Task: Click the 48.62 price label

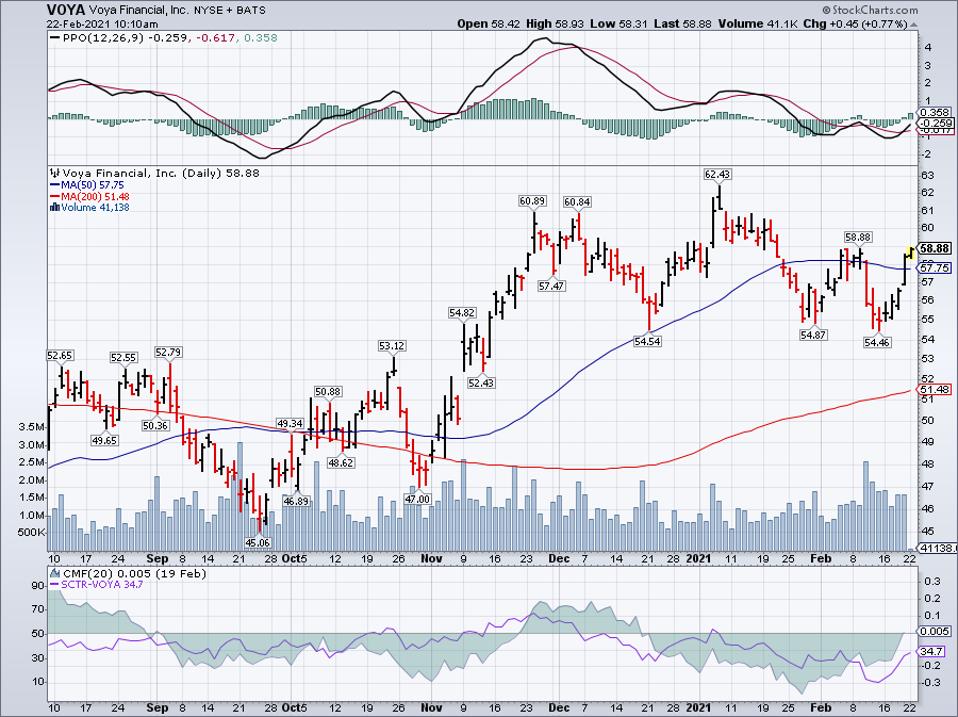Action: tap(341, 463)
